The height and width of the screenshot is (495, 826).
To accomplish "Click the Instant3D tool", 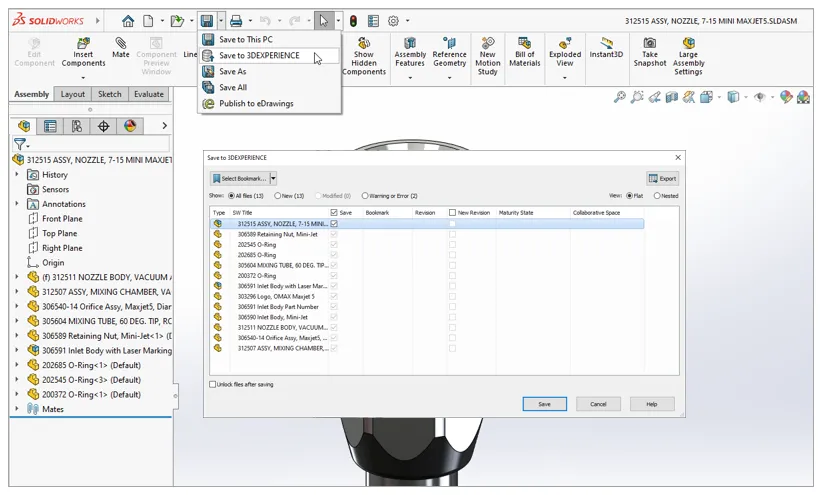I will click(x=606, y=47).
